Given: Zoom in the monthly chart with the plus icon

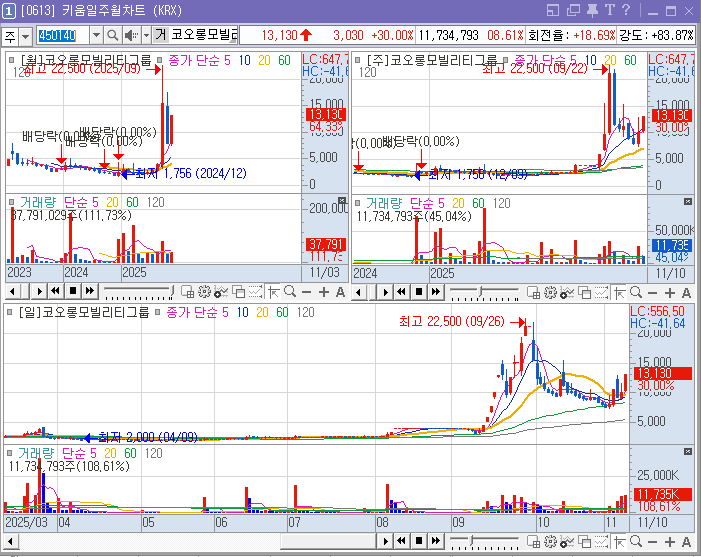Looking at the screenshot, I should (x=324, y=292).
